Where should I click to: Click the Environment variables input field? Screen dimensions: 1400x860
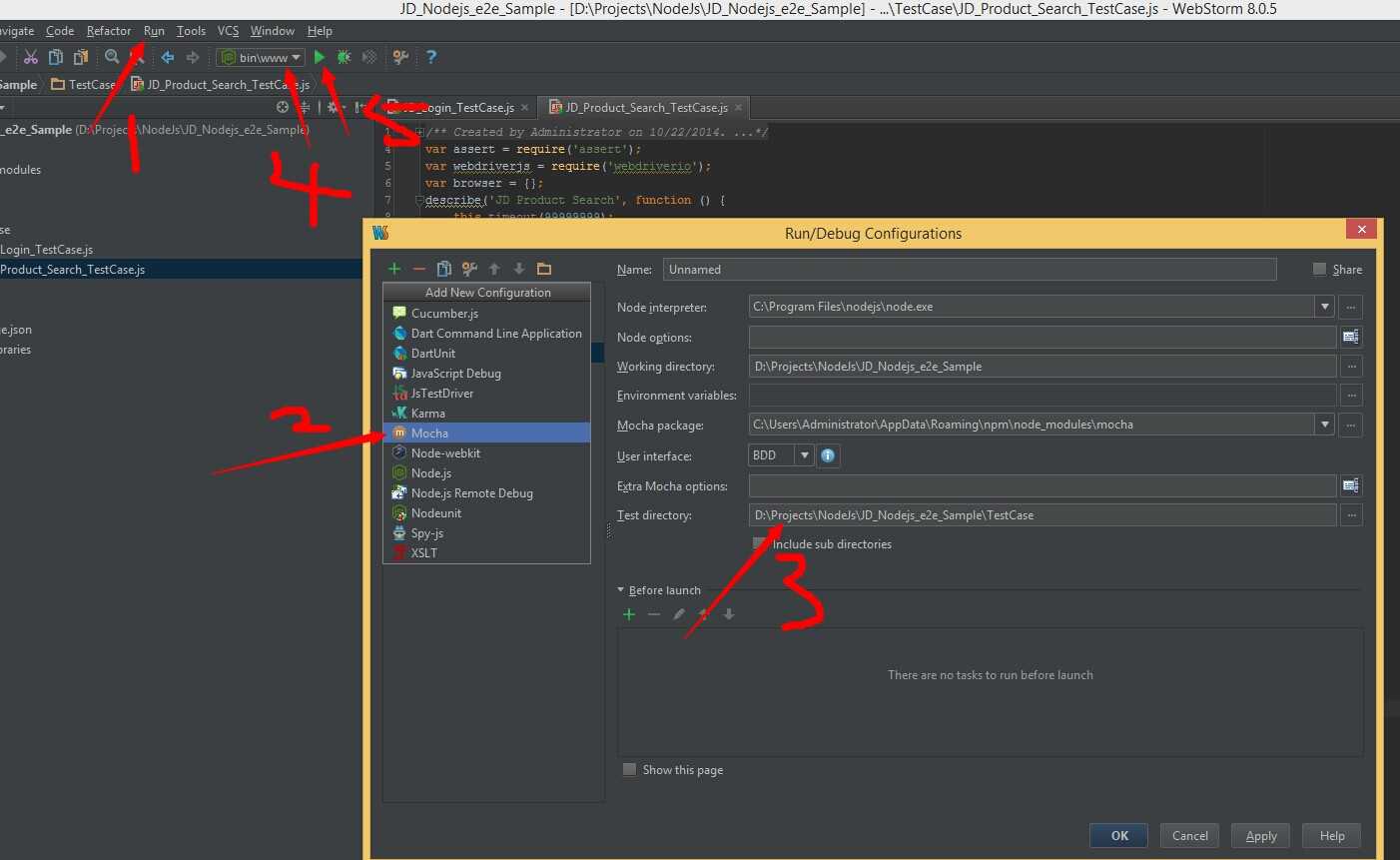pyautogui.click(x=1043, y=396)
